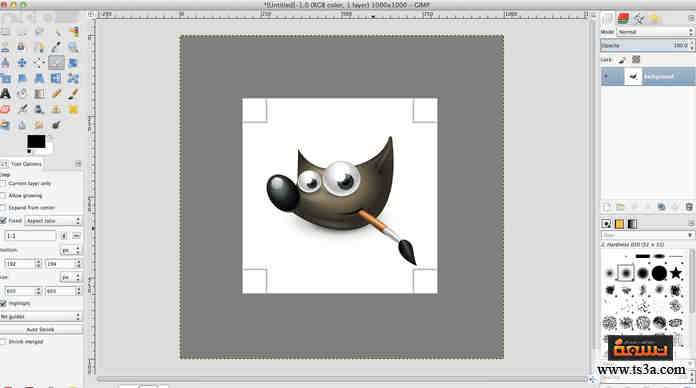Switch to the Patterns tab
The height and width of the screenshot is (388, 696).
[x=619, y=224]
